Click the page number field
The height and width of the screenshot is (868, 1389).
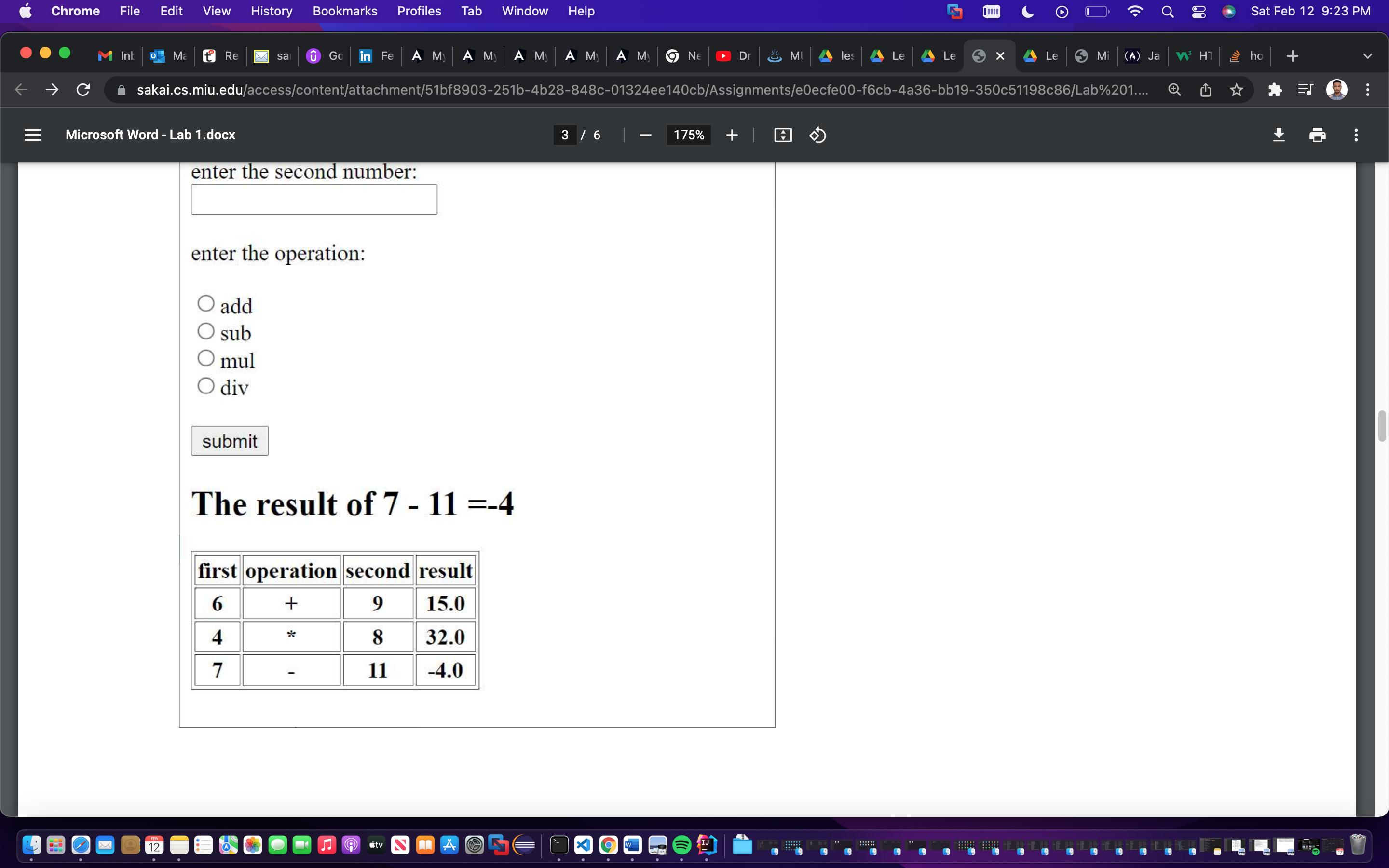tap(565, 135)
